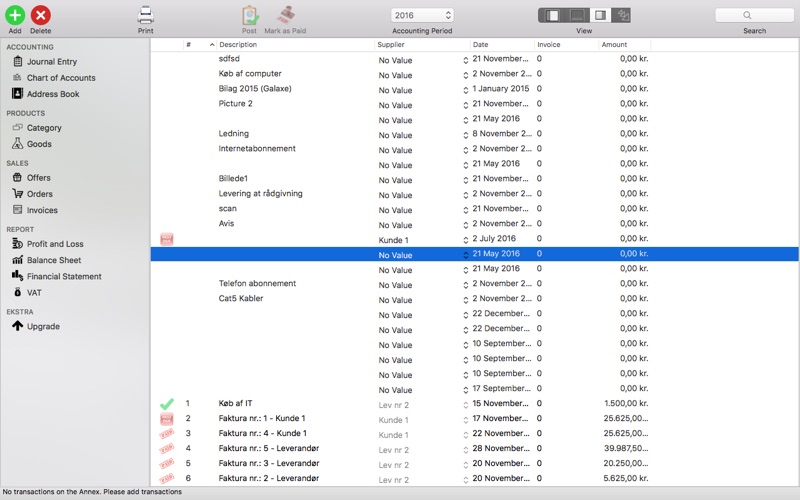The height and width of the screenshot is (500, 800).
Task: Sort by the Description column header
Action: (x=295, y=44)
